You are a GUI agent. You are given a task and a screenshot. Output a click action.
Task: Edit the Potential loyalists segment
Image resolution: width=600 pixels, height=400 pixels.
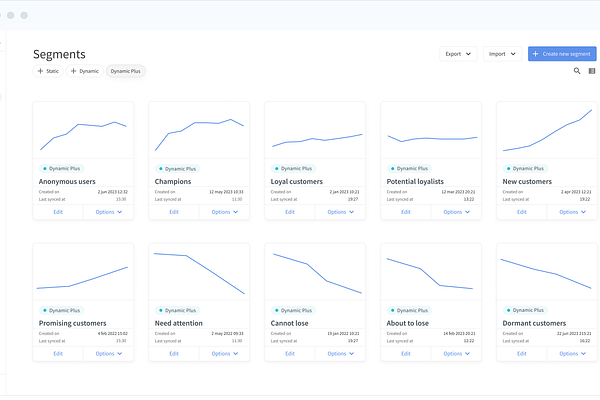[406, 212]
